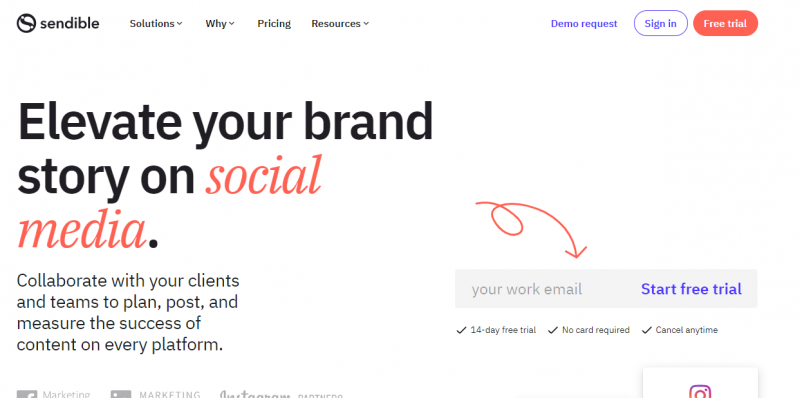The width and height of the screenshot is (800, 398).
Task: Expand the Solutions dropdown menu
Action: [x=156, y=23]
